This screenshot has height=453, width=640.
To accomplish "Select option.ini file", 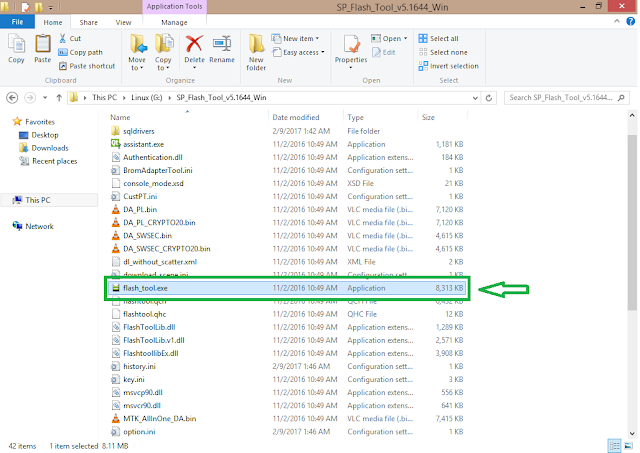I will (x=287, y=431).
